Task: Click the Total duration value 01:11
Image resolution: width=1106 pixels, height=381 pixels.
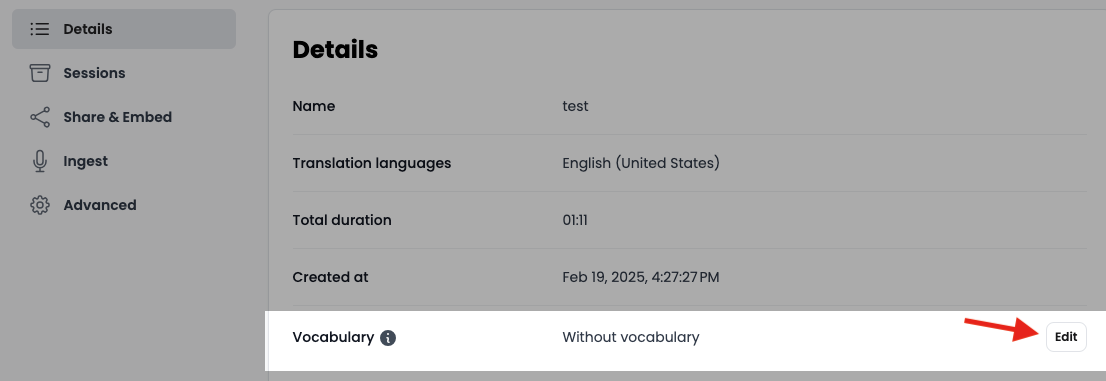Action: click(575, 220)
